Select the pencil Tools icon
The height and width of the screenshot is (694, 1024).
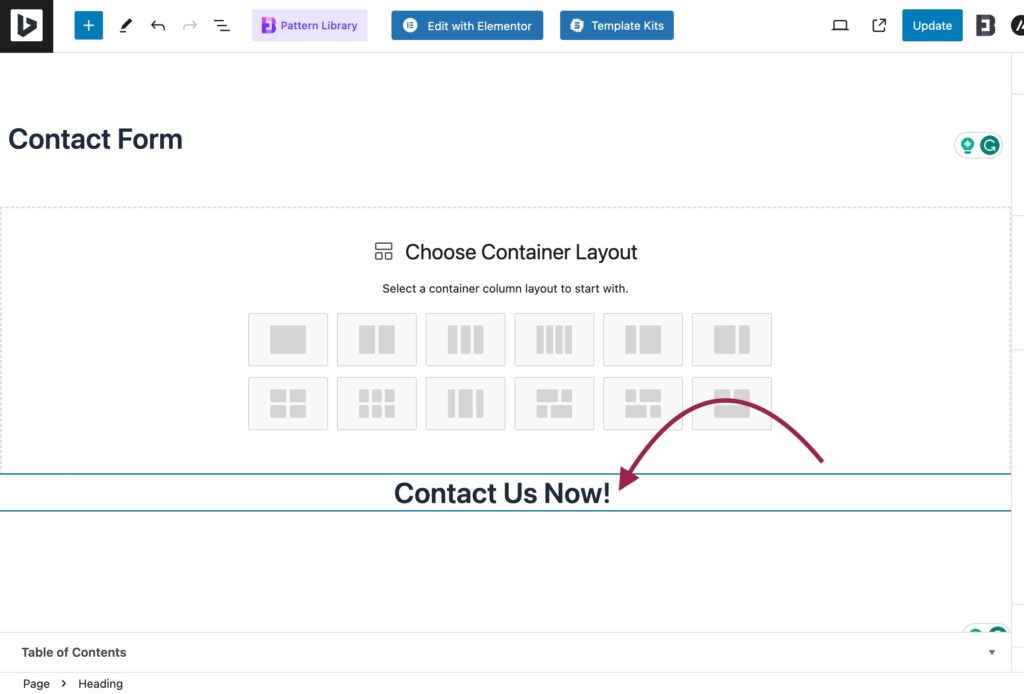[126, 25]
